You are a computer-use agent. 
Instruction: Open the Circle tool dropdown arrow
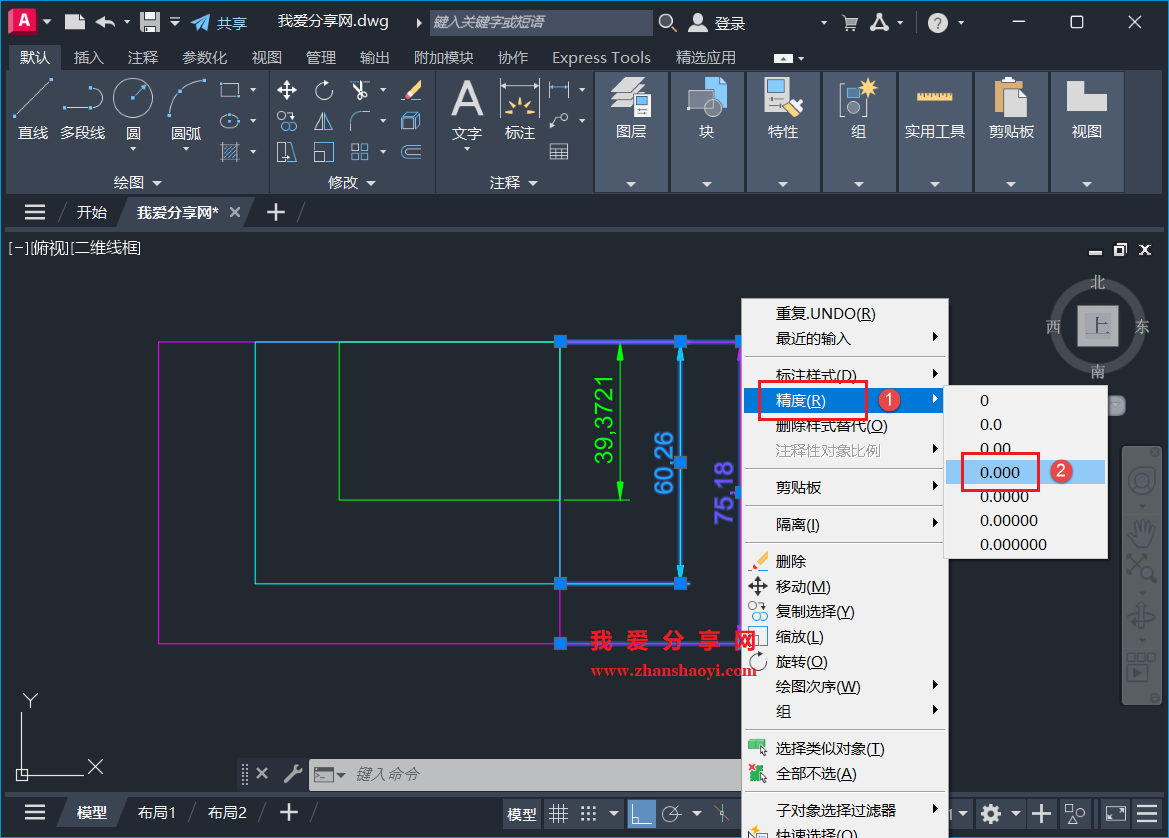(x=133, y=150)
